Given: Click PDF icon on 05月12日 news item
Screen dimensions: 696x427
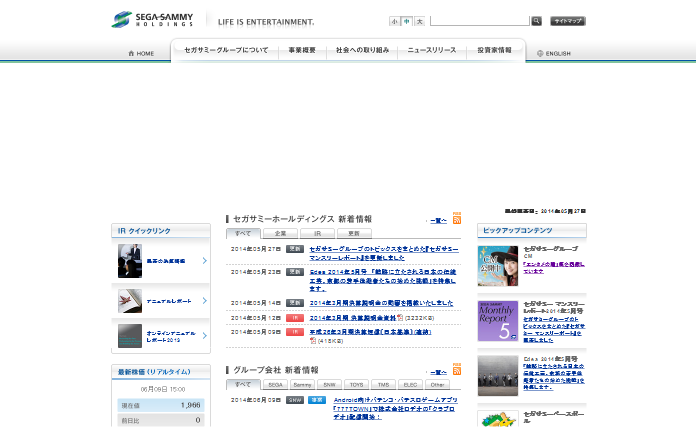Looking at the screenshot, I should 400,318.
